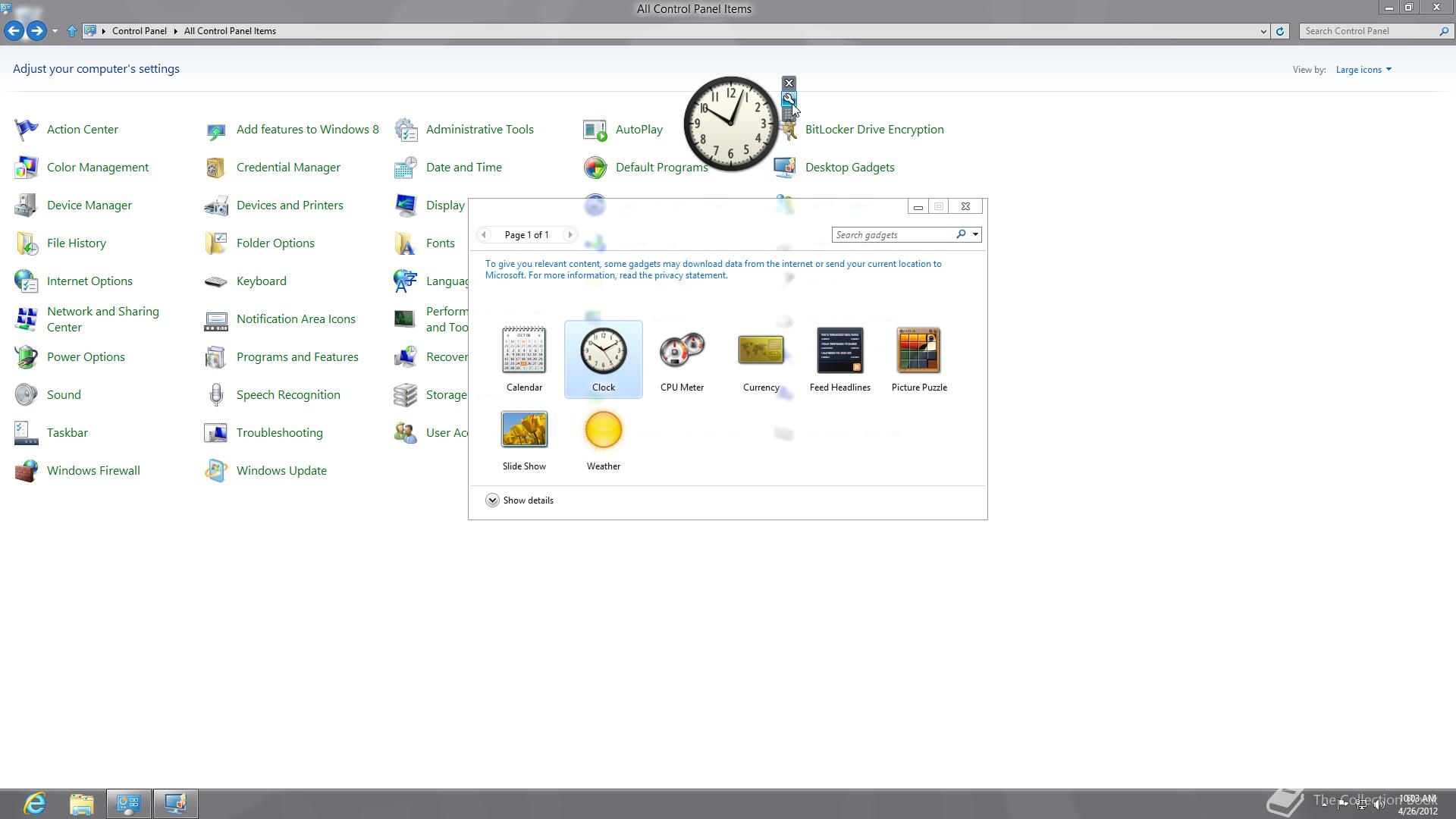Select the Weather gadget
Screen dimensions: 1456x819
(604, 439)
